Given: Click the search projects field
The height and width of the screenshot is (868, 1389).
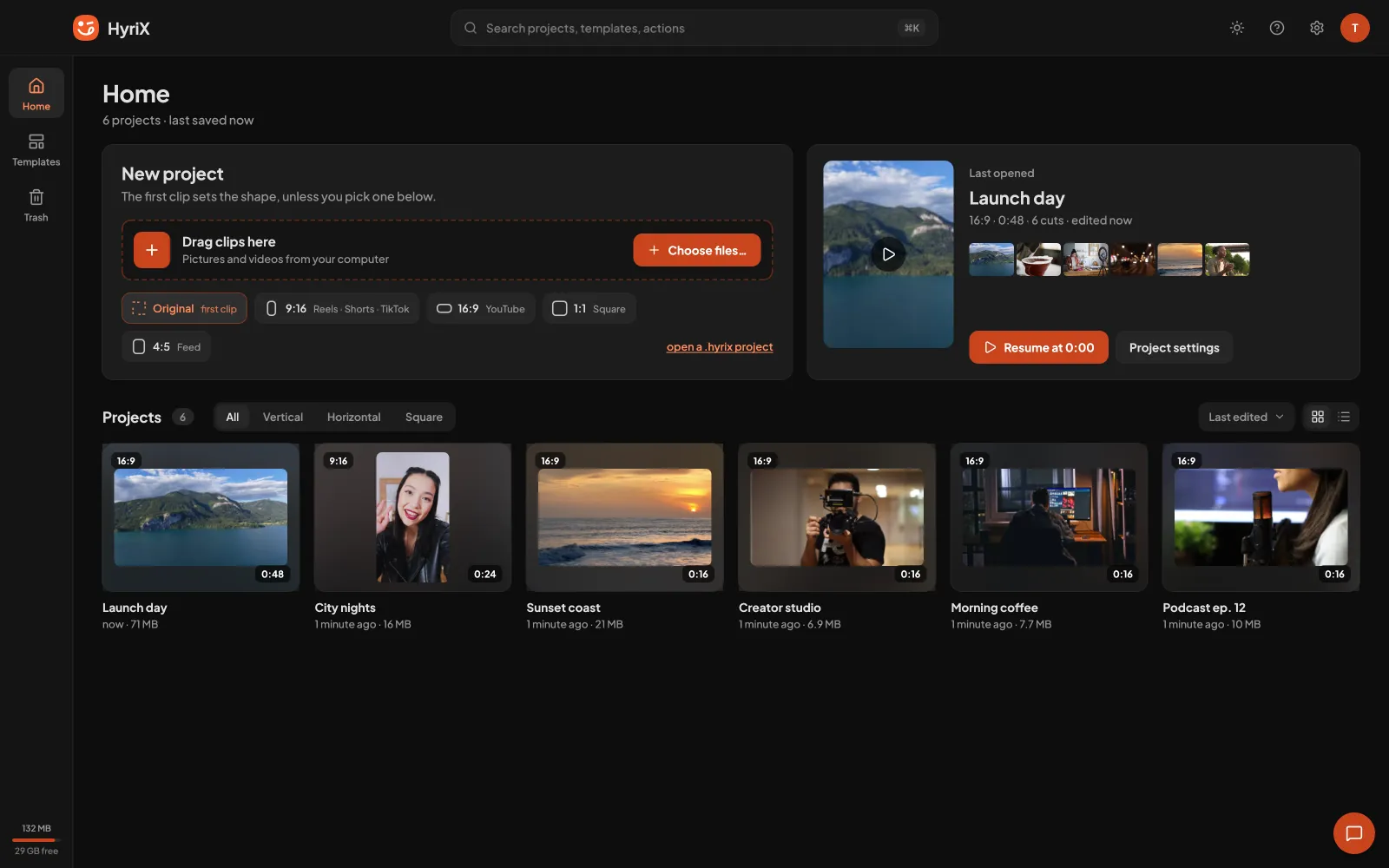Looking at the screenshot, I should (x=694, y=28).
